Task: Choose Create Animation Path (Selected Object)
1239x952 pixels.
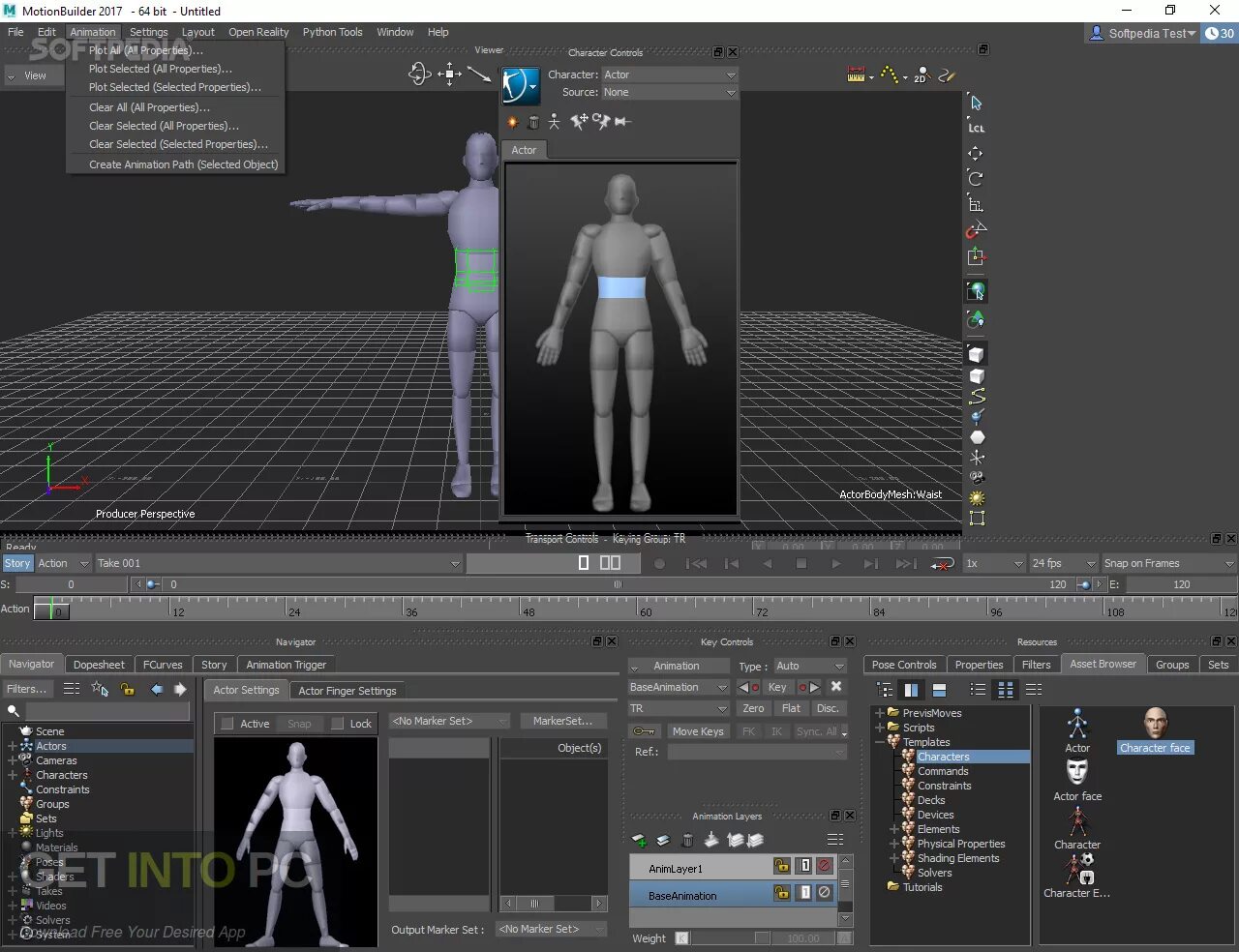Action: click(184, 164)
